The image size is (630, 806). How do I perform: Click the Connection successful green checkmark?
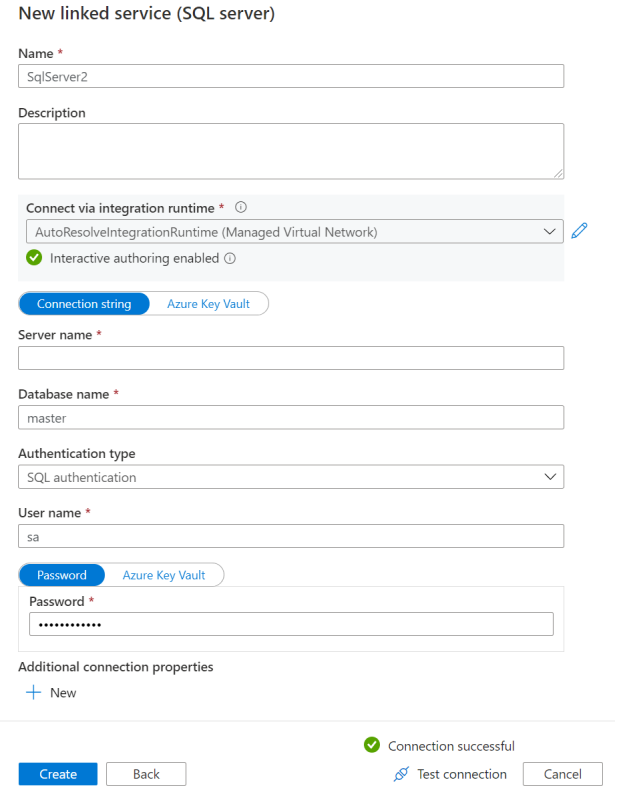point(371,746)
